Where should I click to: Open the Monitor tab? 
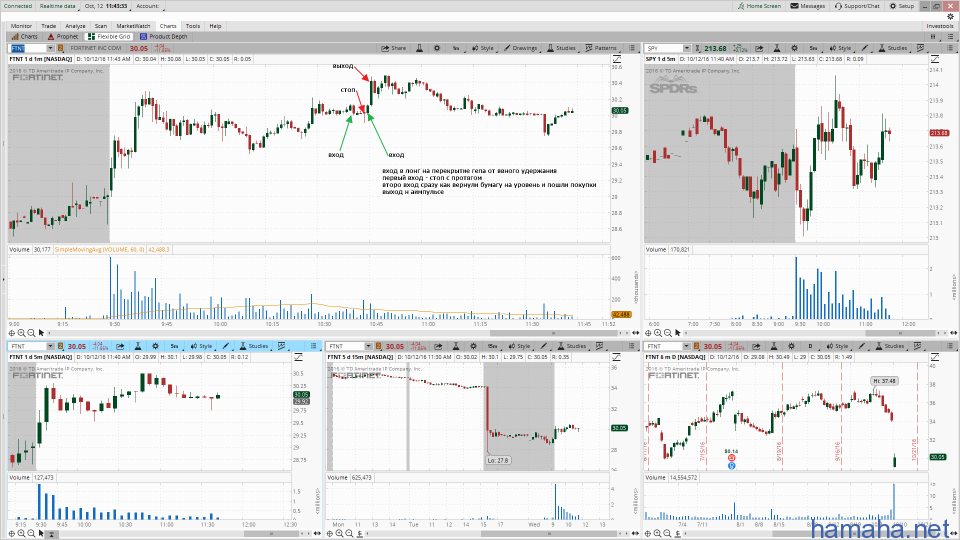coord(21,26)
